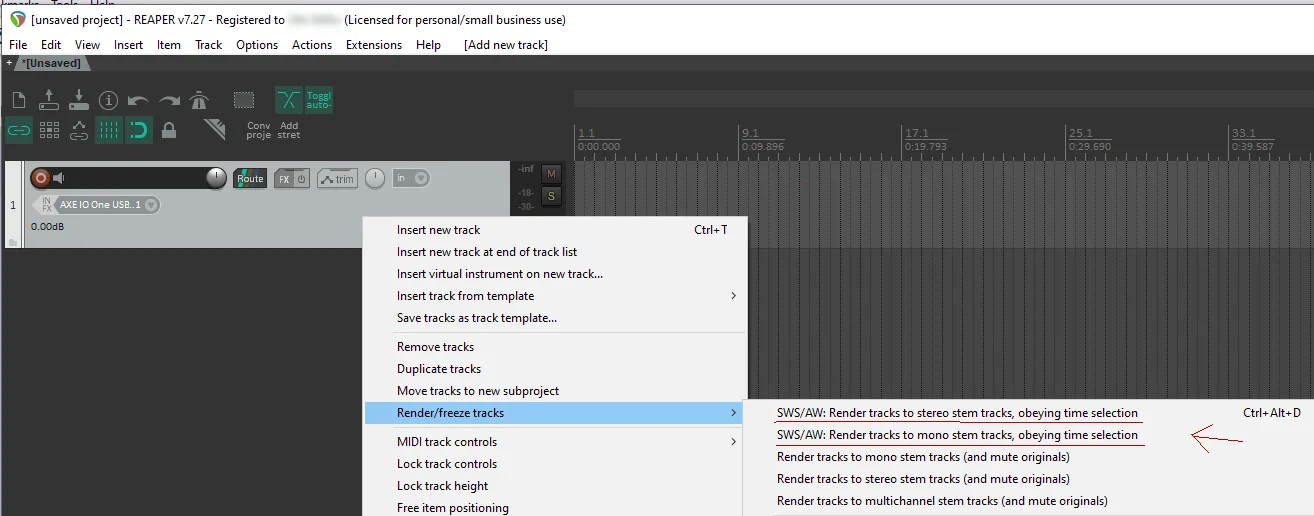This screenshot has height=516, width=1314.
Task: Choose Save tracks as track template
Action: [554, 318]
